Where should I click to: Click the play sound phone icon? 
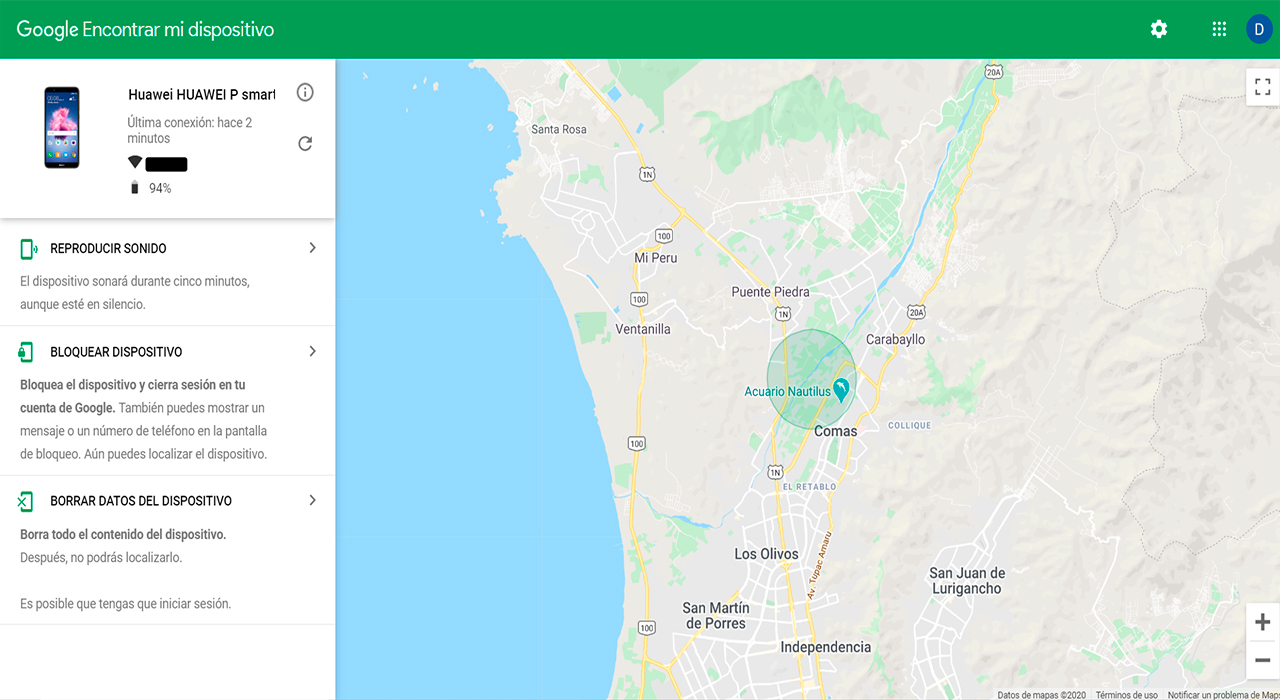tap(28, 248)
